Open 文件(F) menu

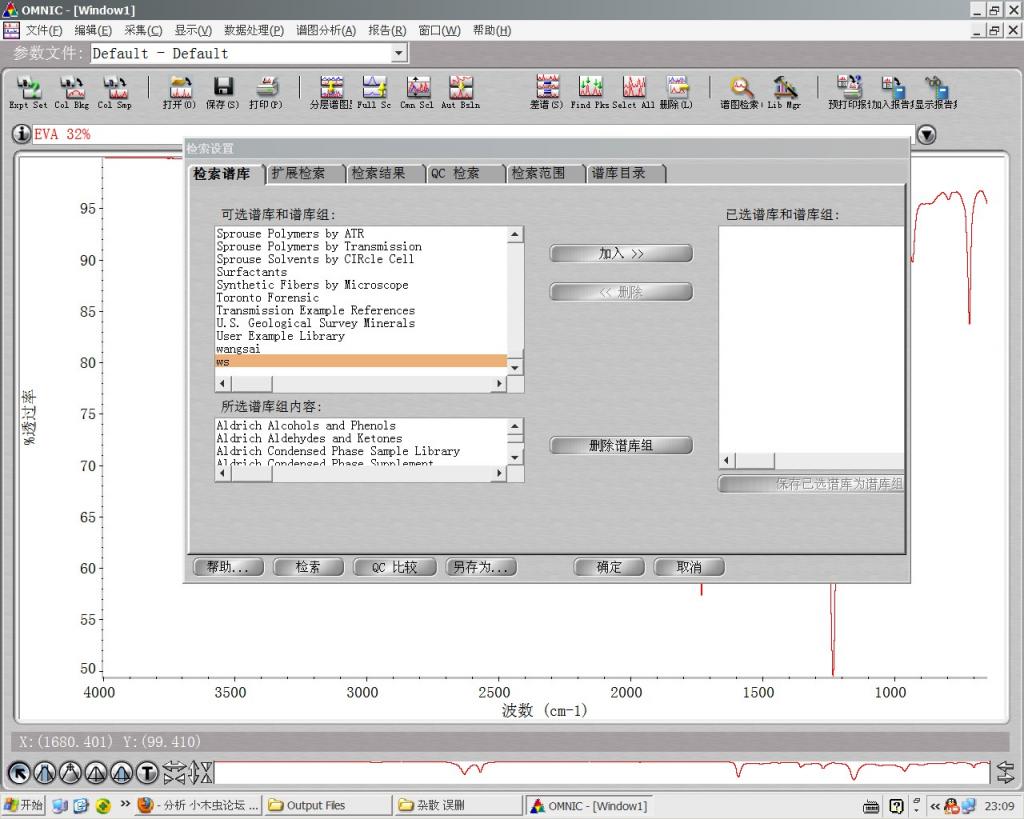43,31
